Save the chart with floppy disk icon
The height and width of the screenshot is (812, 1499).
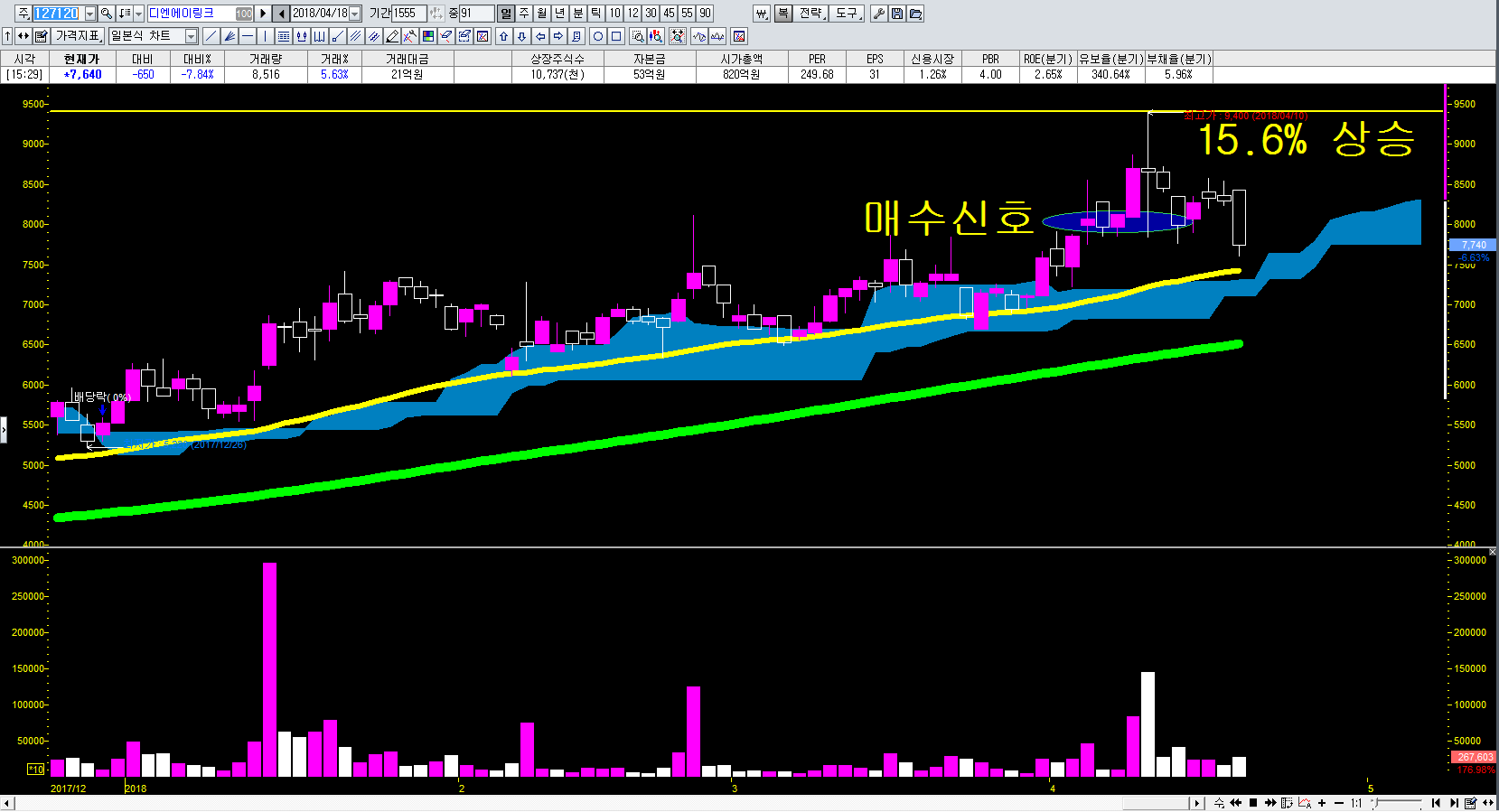click(x=896, y=14)
